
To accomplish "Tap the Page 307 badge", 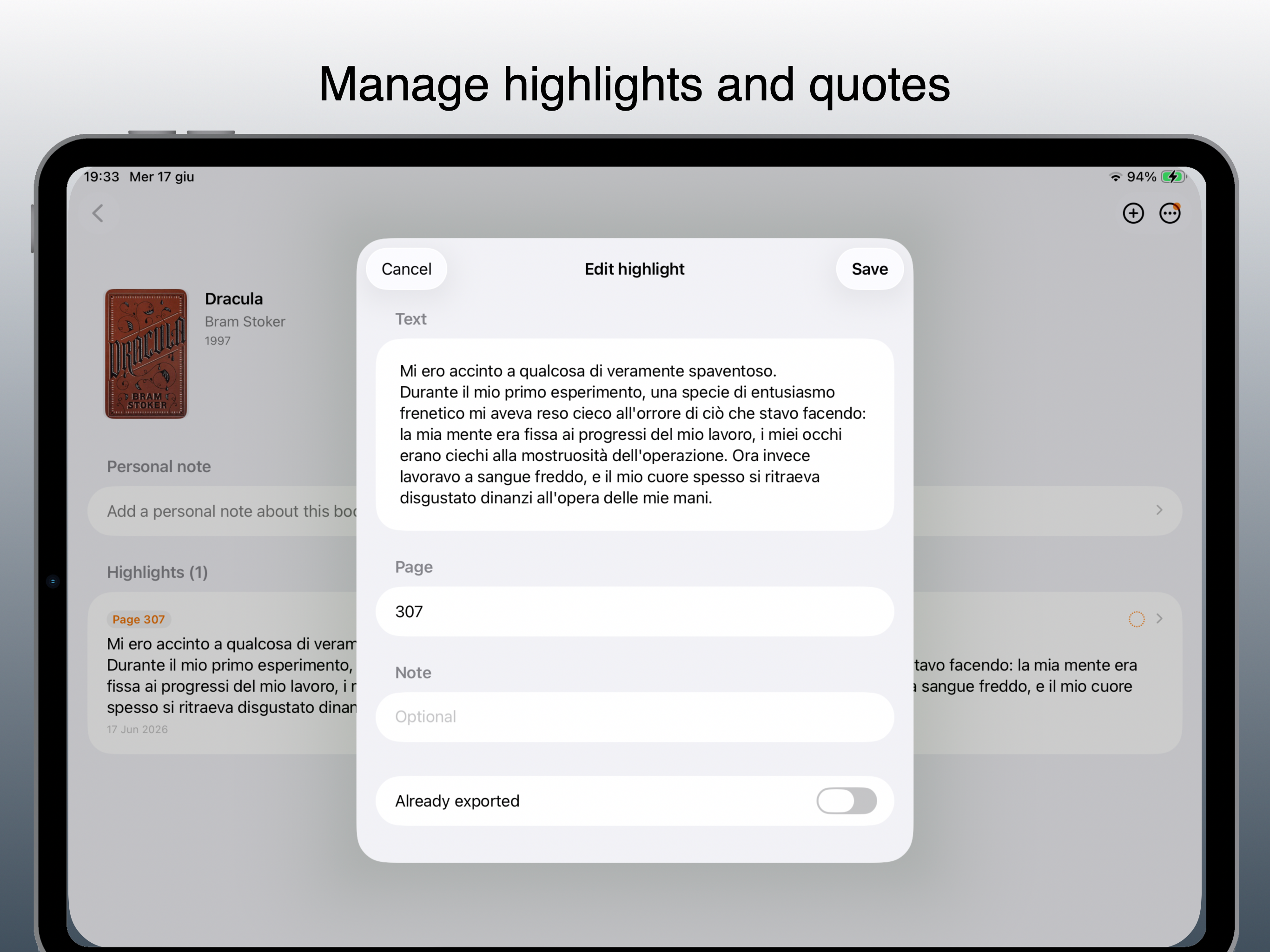I will 139,619.
